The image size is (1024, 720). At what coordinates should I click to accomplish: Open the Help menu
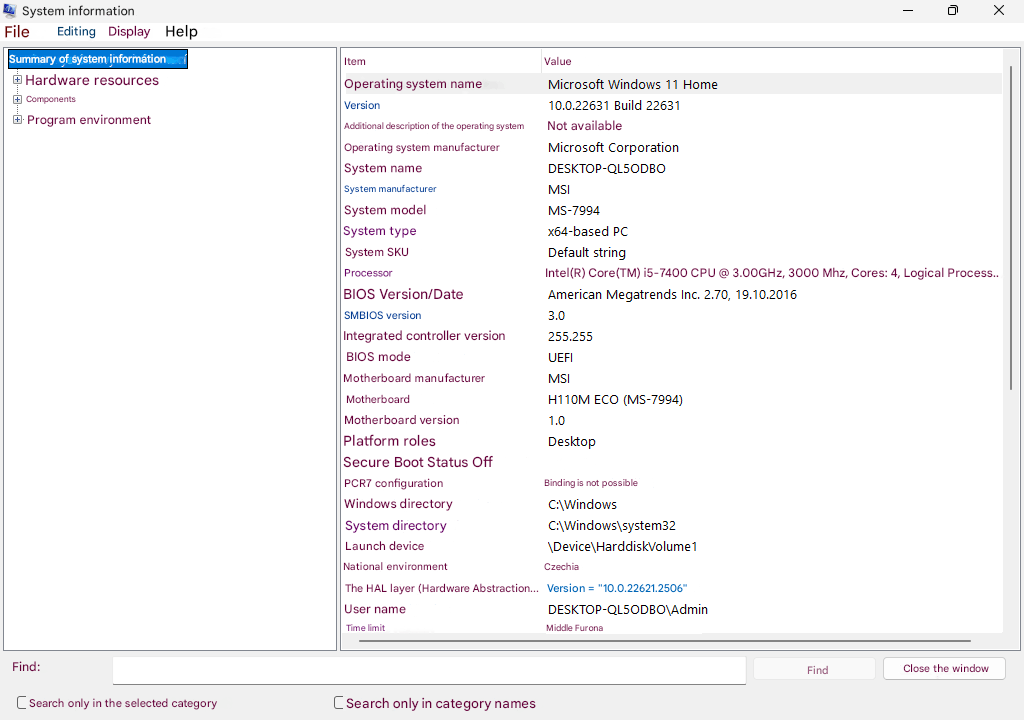tap(181, 31)
